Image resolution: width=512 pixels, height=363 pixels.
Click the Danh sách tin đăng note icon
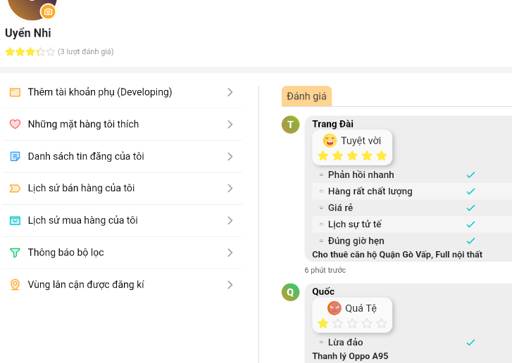pyautogui.click(x=15, y=156)
